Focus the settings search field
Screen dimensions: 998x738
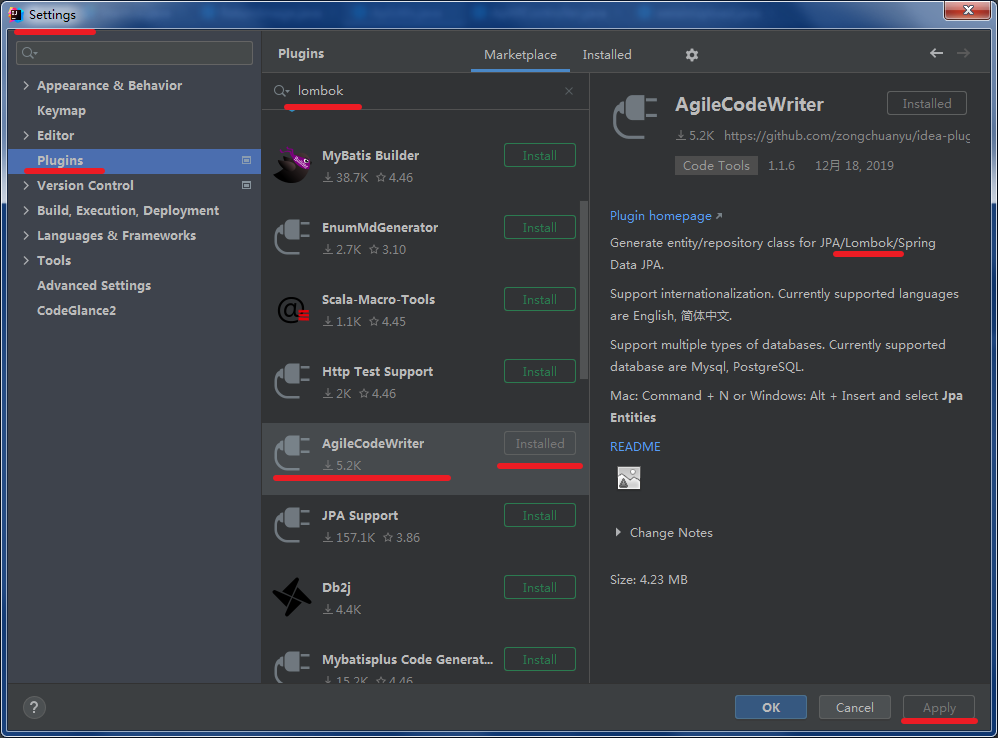click(x=134, y=53)
